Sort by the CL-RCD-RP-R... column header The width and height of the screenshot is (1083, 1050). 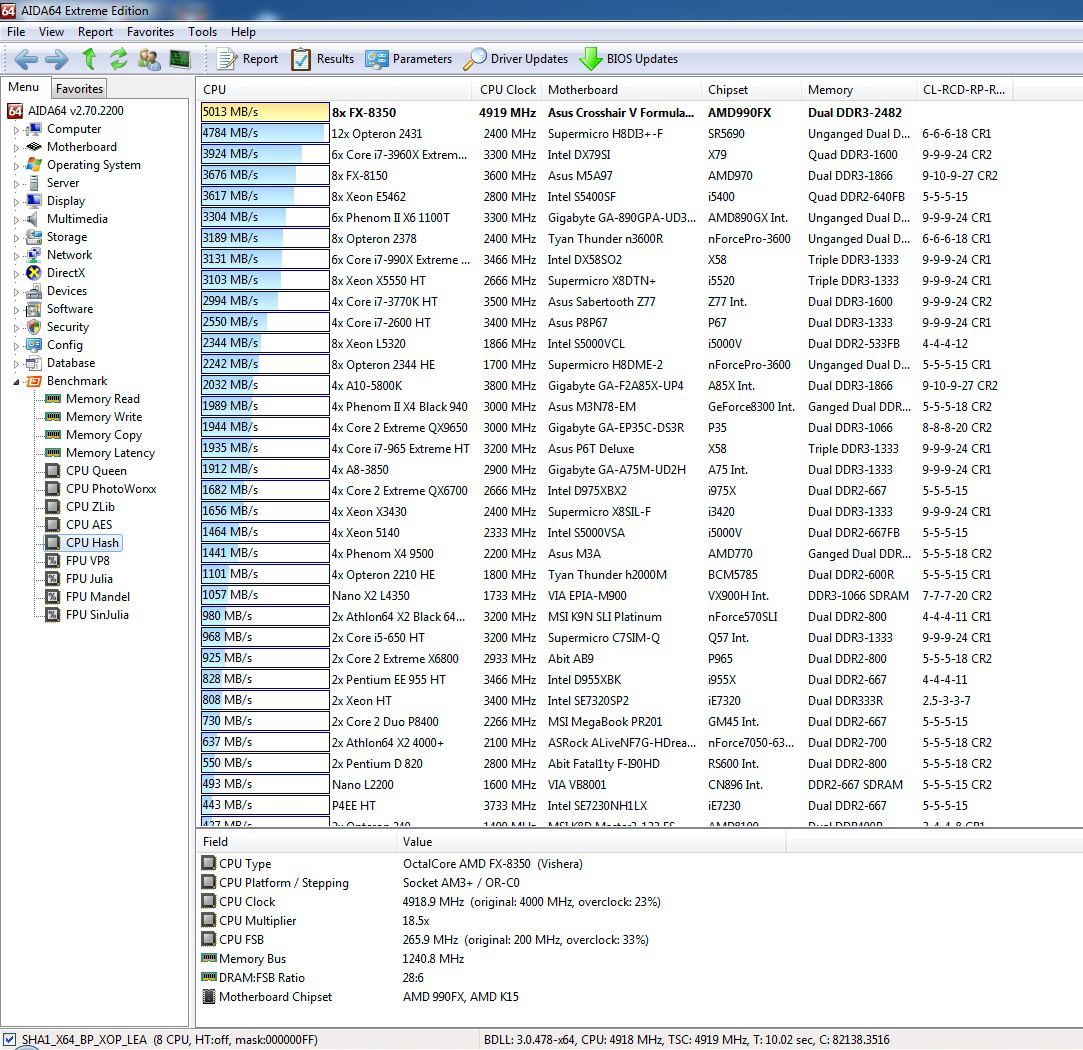click(x=966, y=90)
